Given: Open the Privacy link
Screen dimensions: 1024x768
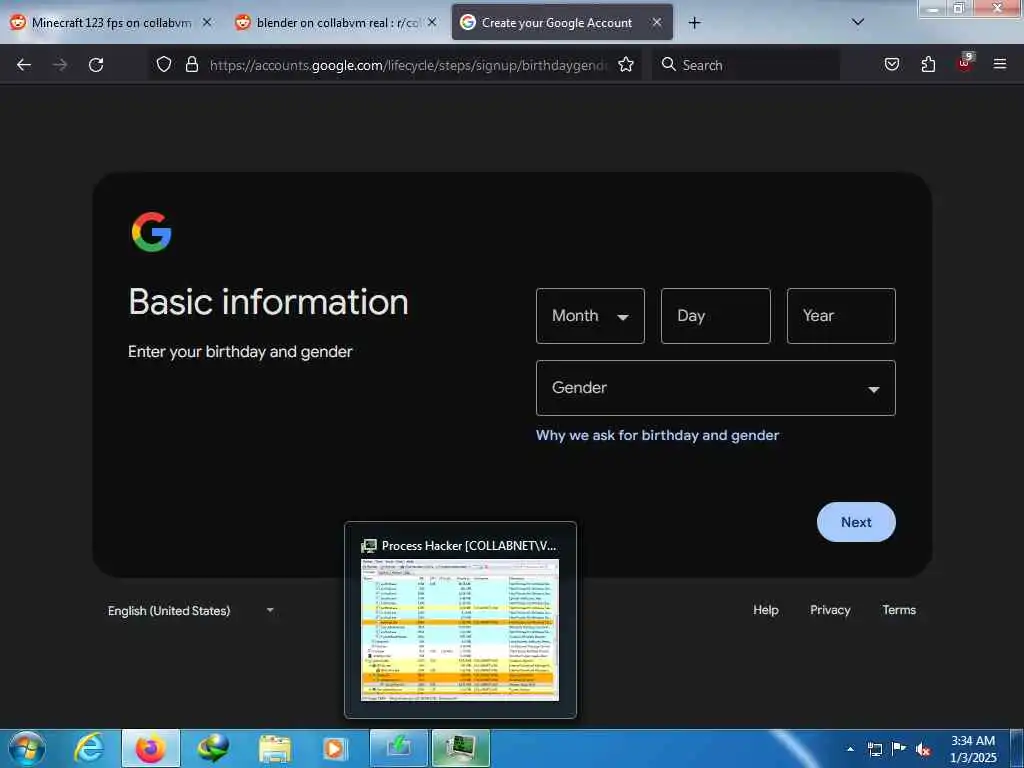Looking at the screenshot, I should coord(830,610).
